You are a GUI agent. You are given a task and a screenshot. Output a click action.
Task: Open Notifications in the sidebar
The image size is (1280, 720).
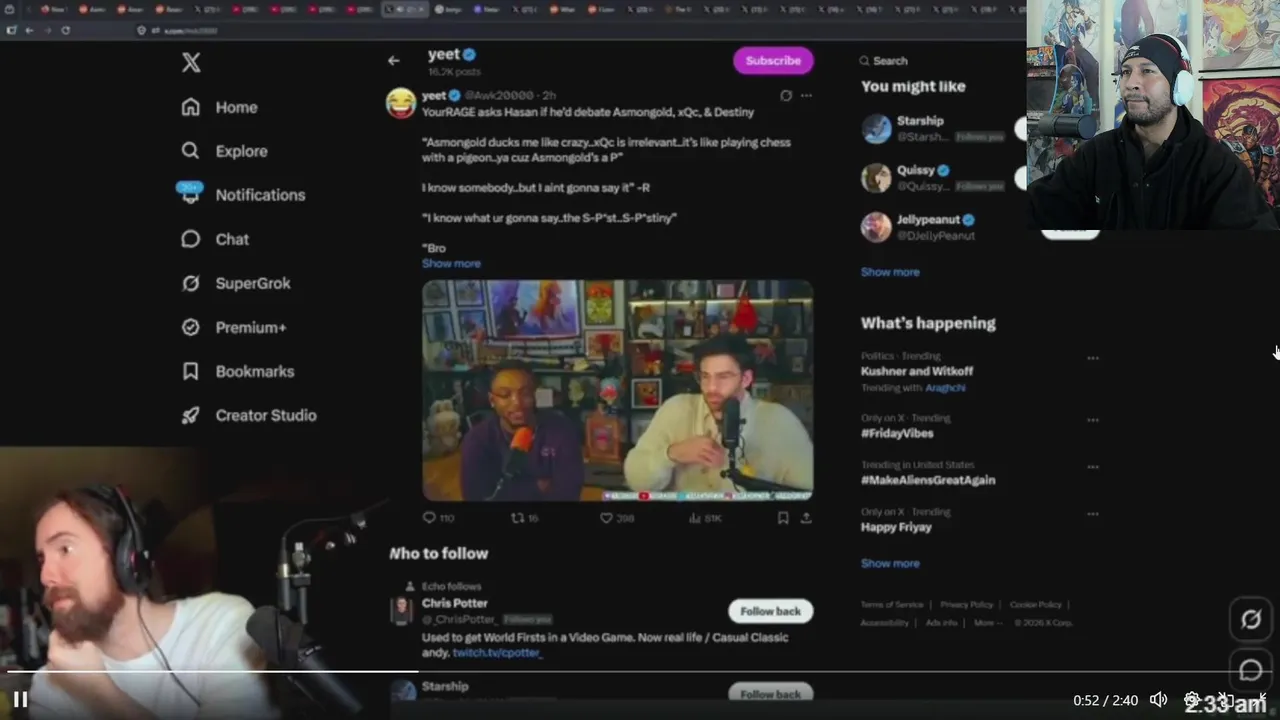243,195
